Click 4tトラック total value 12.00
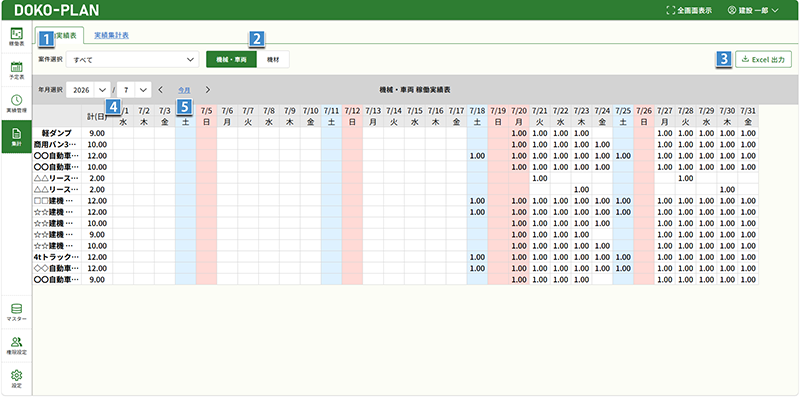 (x=97, y=257)
